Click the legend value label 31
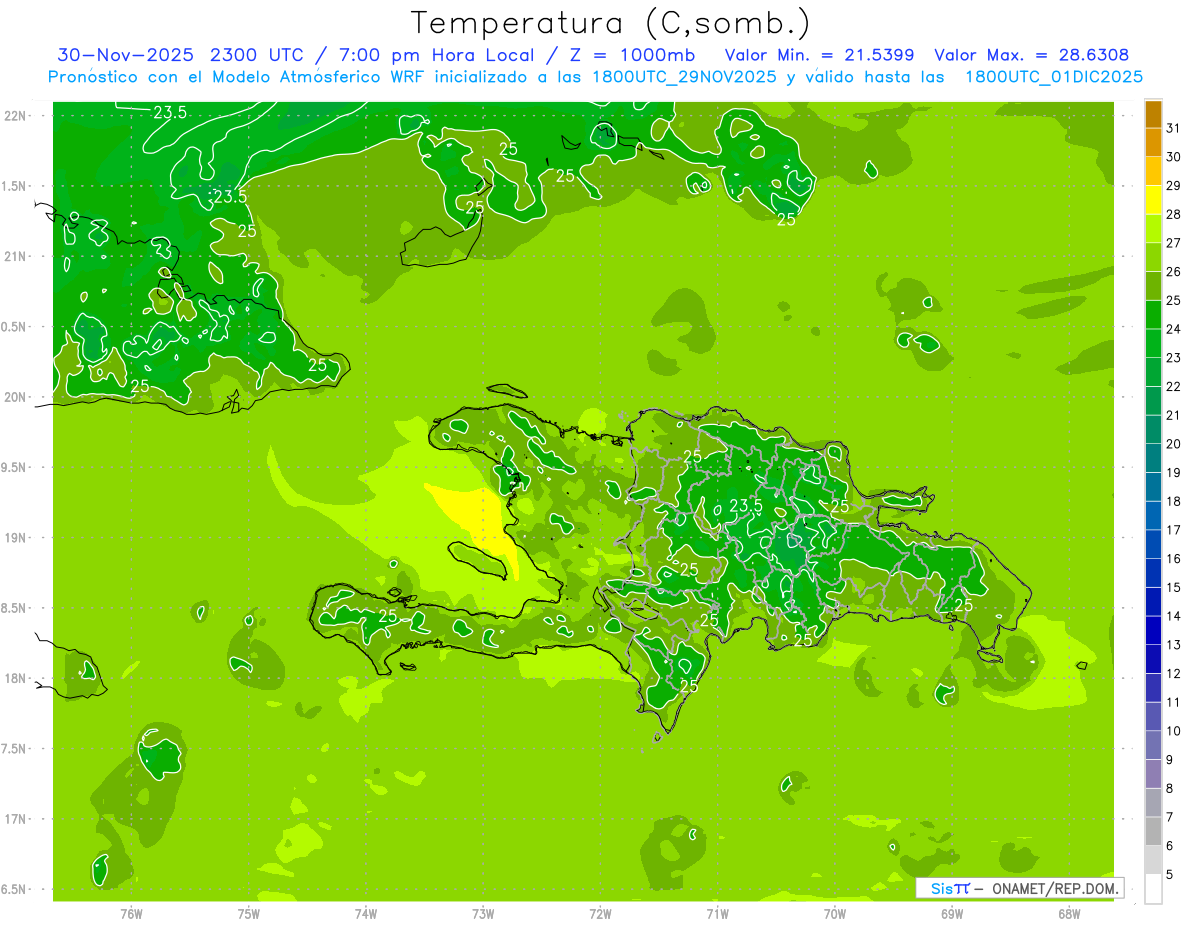The image size is (1200, 927). pos(1174,128)
